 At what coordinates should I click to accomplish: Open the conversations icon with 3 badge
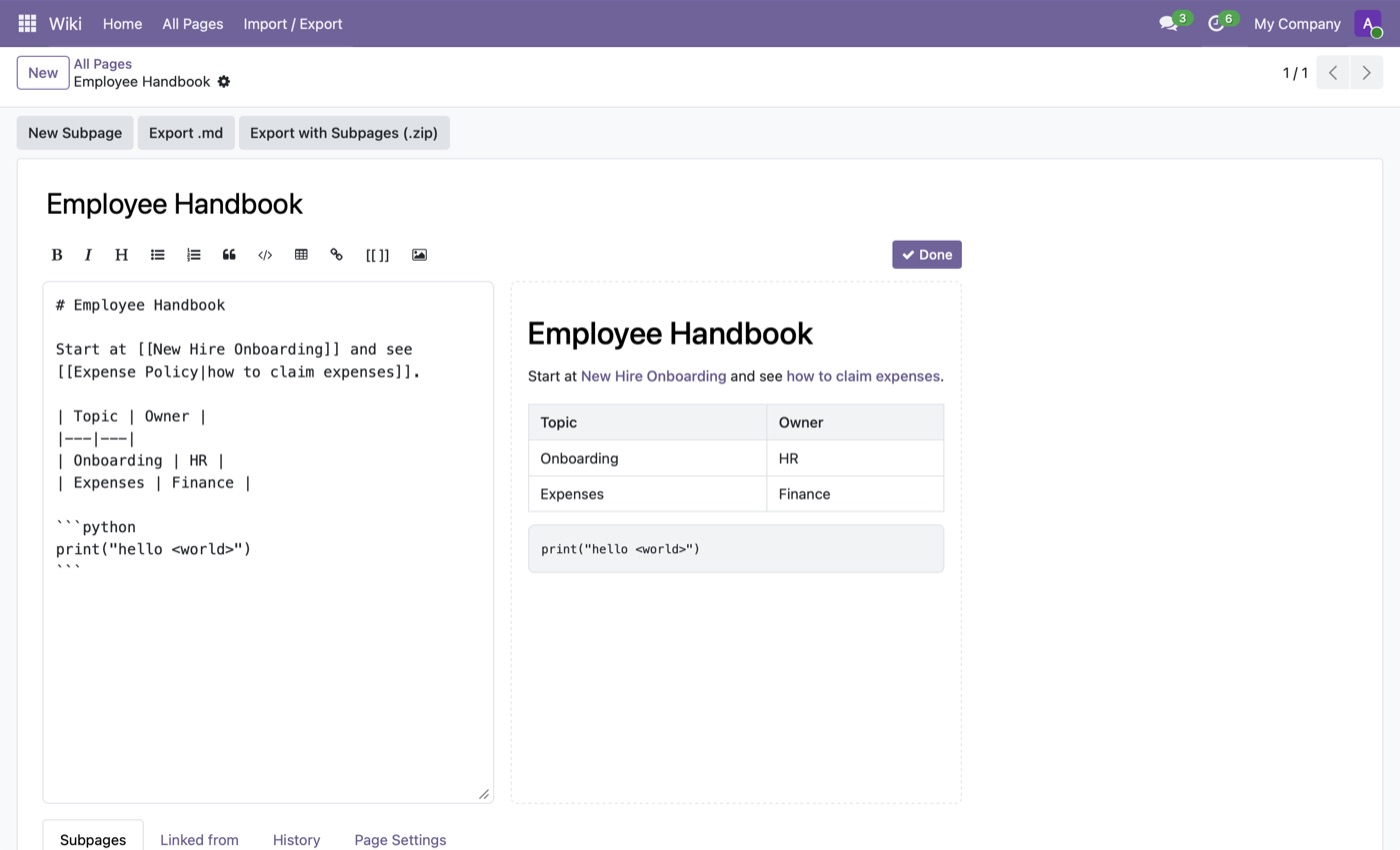tap(1168, 23)
